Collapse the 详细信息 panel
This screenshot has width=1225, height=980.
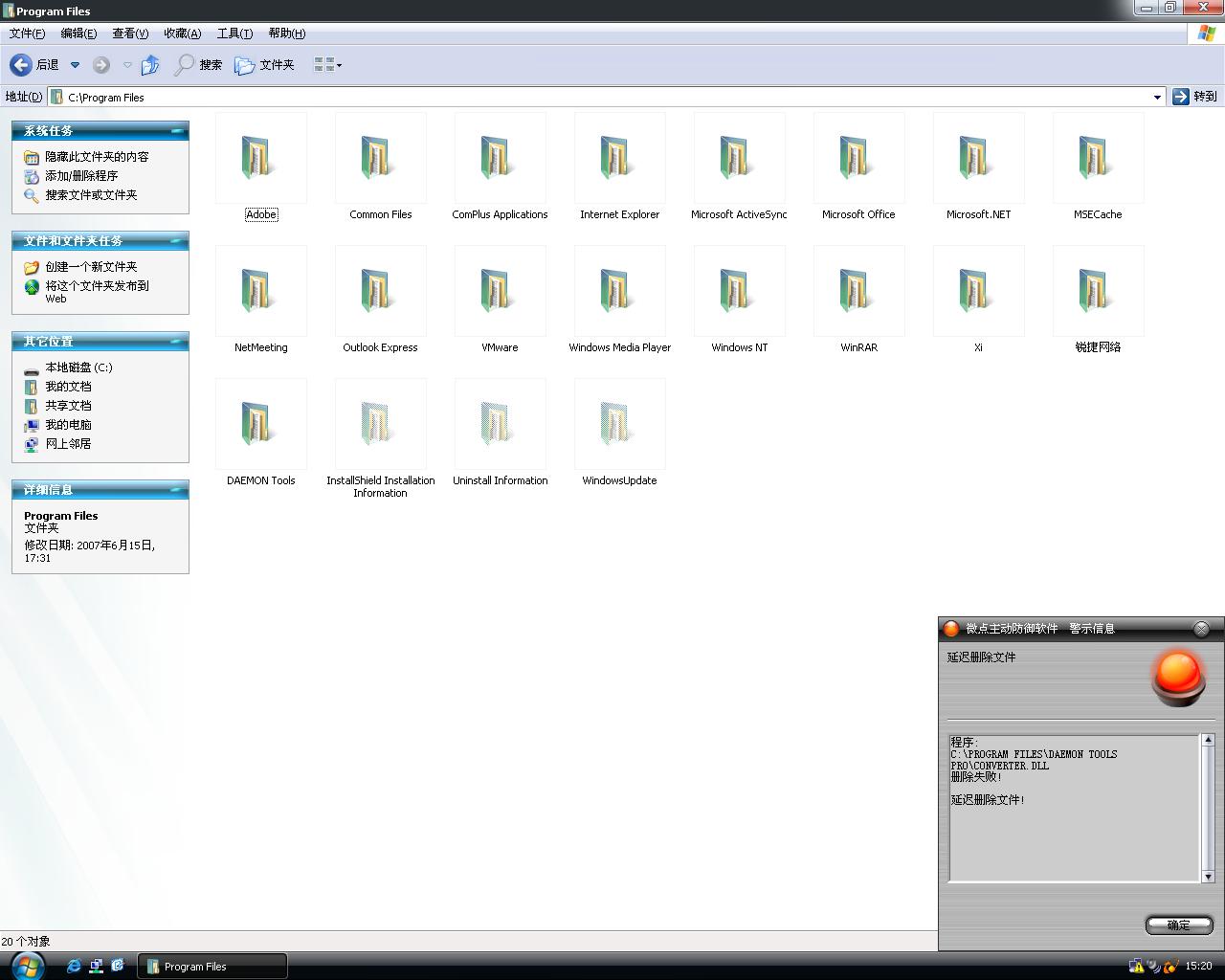point(177,490)
